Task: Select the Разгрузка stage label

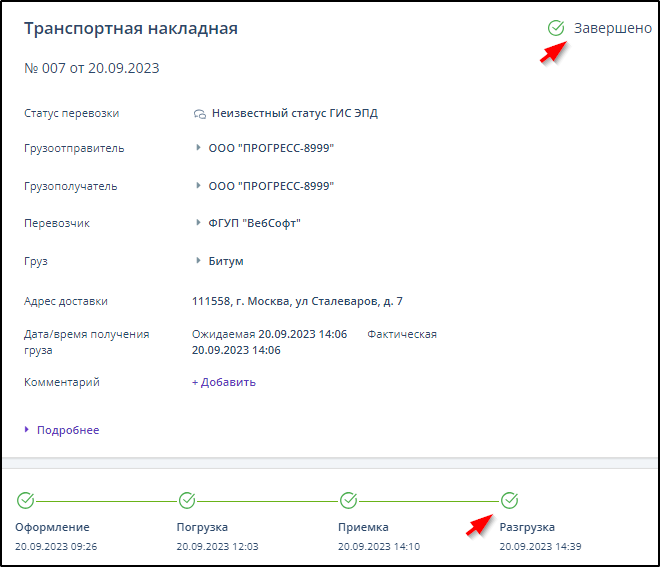Action: point(527,527)
